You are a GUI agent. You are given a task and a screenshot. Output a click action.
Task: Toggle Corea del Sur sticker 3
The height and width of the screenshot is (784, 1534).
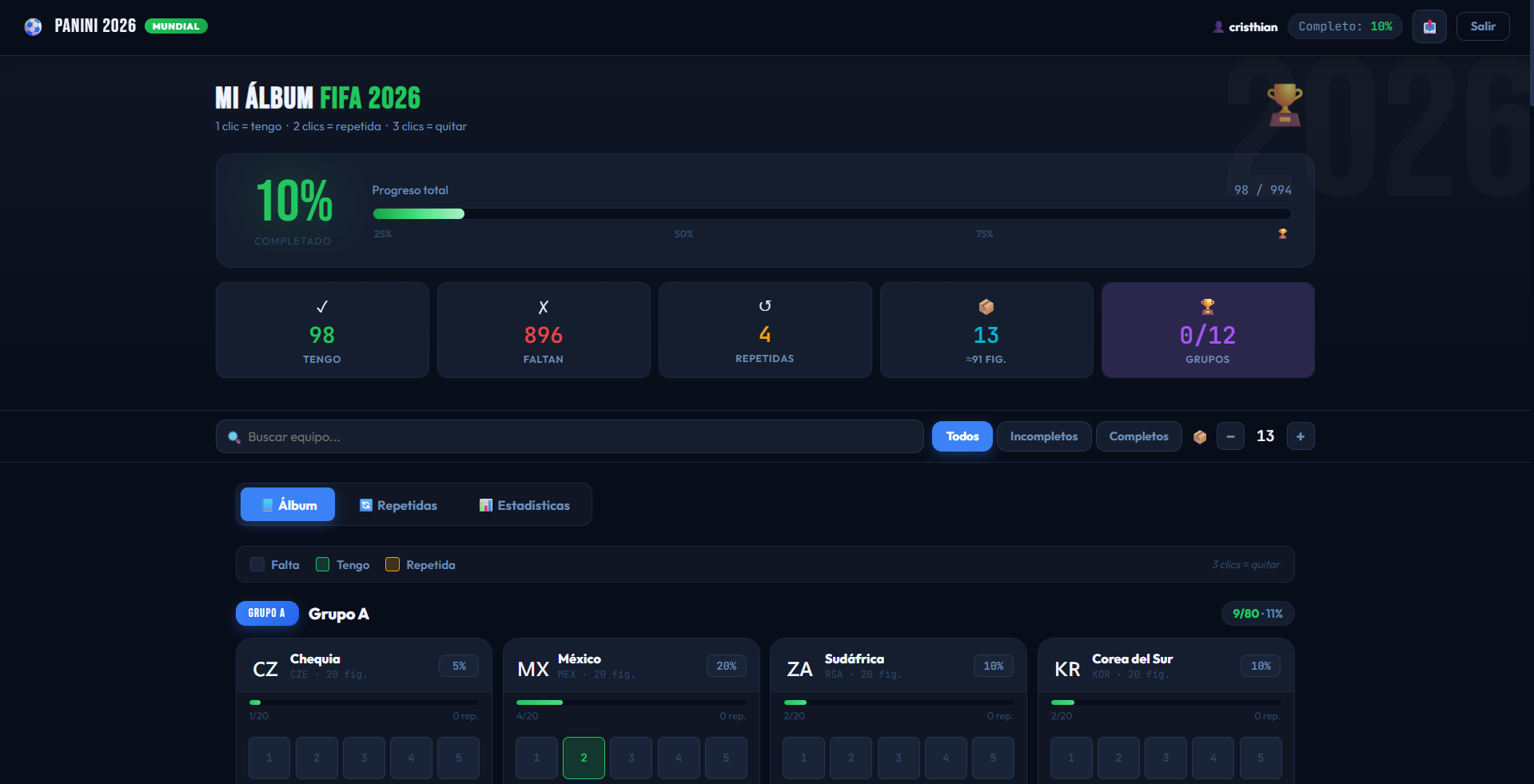[x=1165, y=758]
